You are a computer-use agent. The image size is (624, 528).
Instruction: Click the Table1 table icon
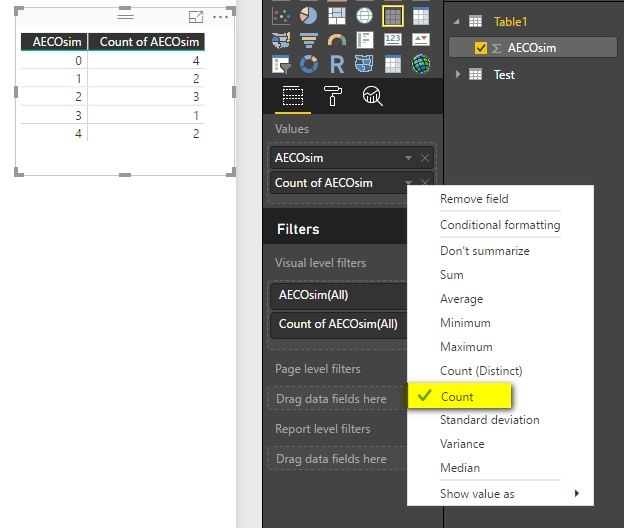point(476,21)
